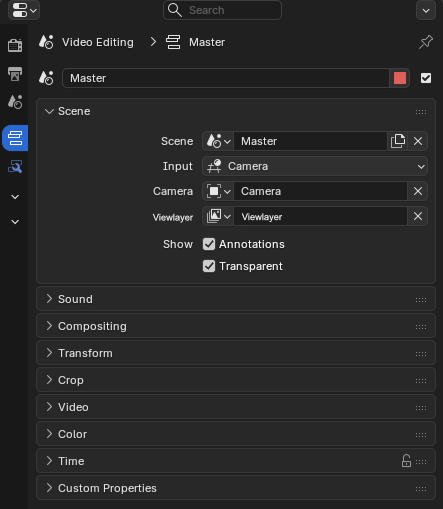Disable the Transparent checkbox
This screenshot has width=443, height=509.
[209, 266]
